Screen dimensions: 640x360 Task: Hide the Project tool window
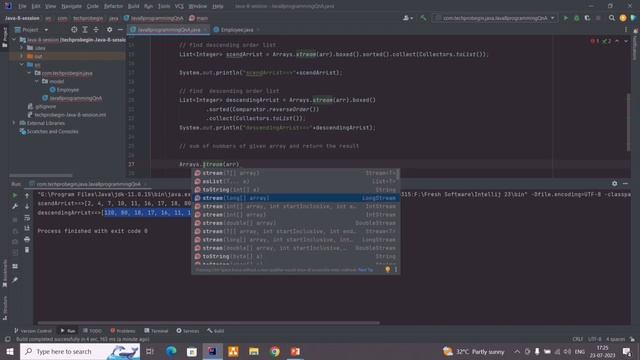click(x=120, y=30)
